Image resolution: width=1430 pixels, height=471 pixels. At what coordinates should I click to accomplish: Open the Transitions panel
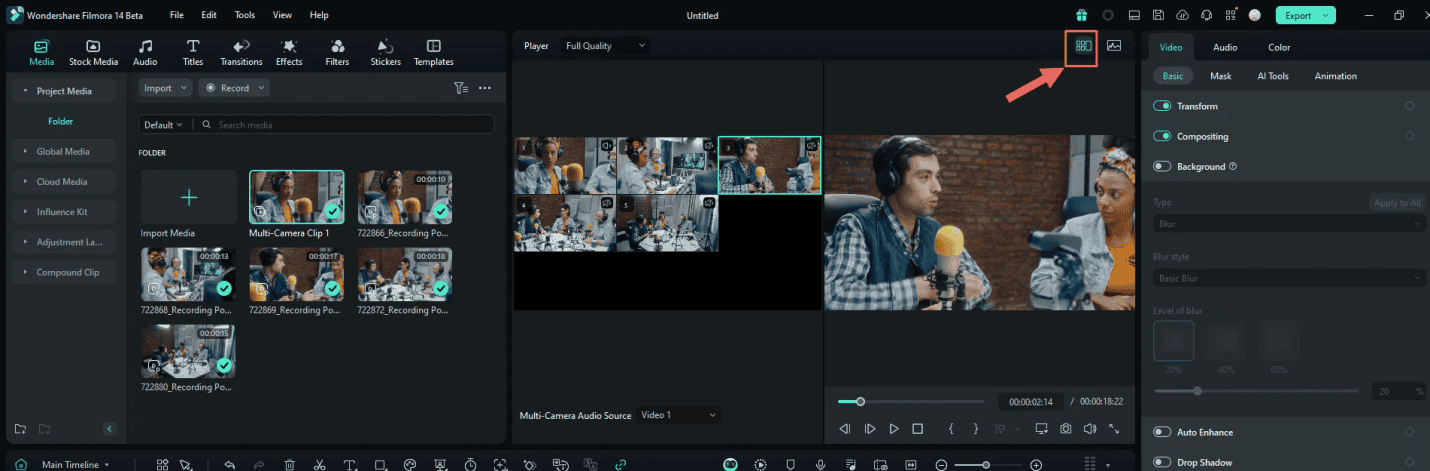[x=241, y=52]
